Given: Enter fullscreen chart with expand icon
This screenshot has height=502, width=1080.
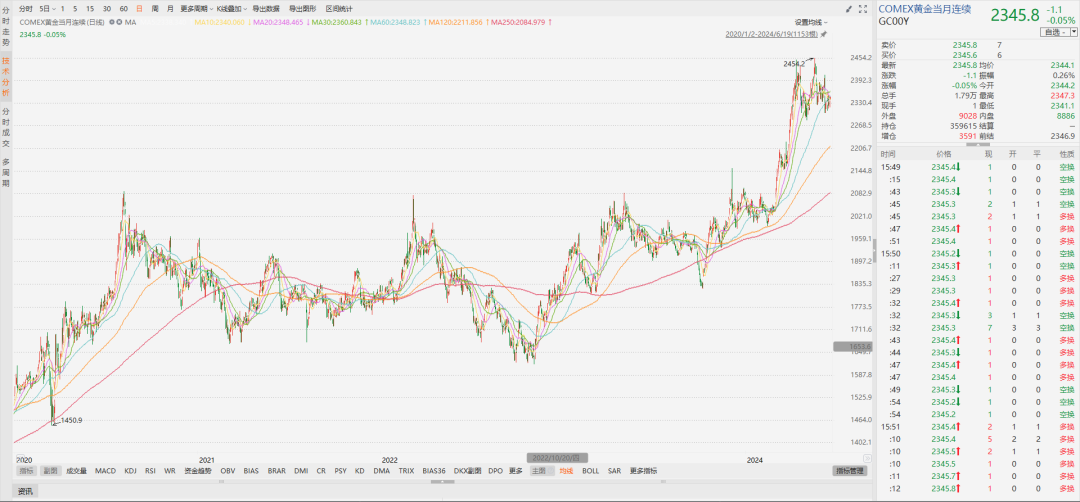Looking at the screenshot, I should coord(863,8).
